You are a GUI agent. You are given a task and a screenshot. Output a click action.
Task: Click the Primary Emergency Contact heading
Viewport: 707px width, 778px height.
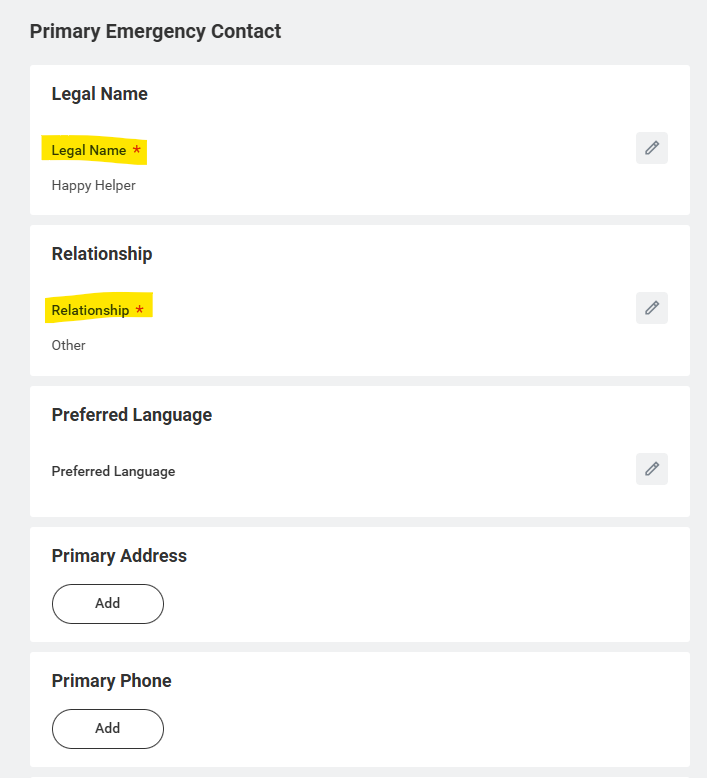click(155, 31)
